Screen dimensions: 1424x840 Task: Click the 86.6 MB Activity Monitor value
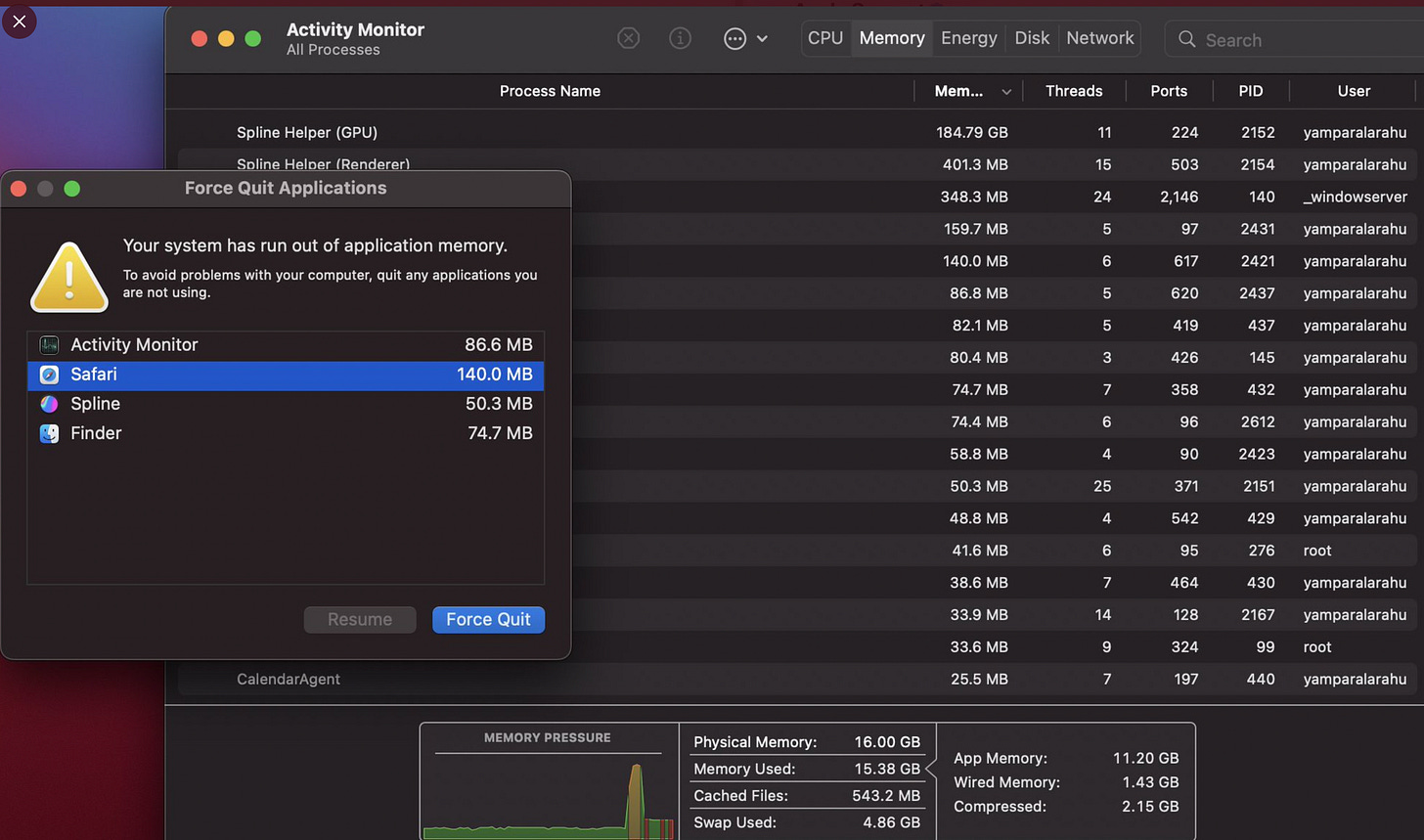[x=499, y=345]
